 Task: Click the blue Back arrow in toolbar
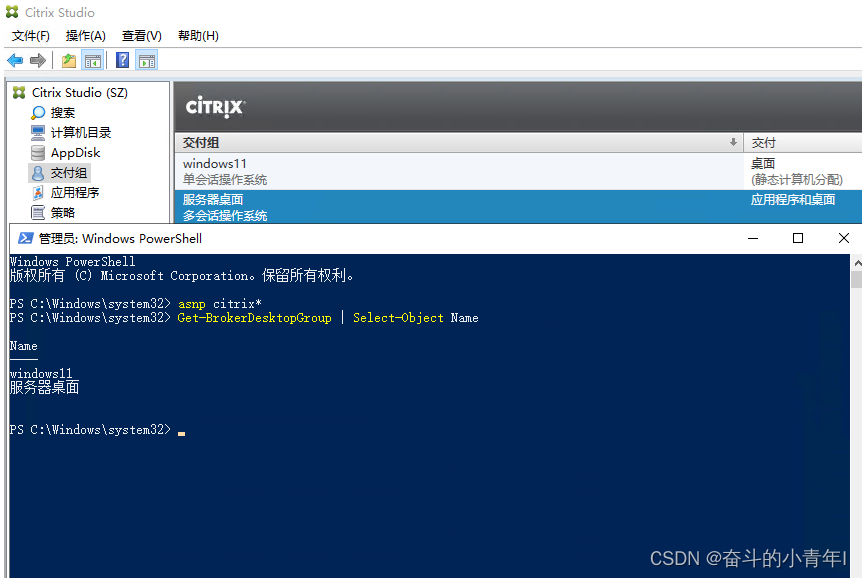pyautogui.click(x=15, y=61)
